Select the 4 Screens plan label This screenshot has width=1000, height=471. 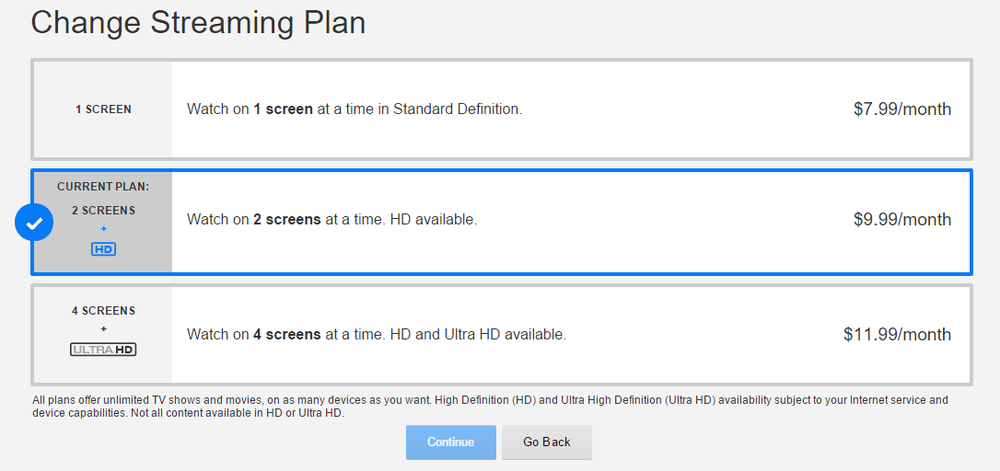point(103,311)
